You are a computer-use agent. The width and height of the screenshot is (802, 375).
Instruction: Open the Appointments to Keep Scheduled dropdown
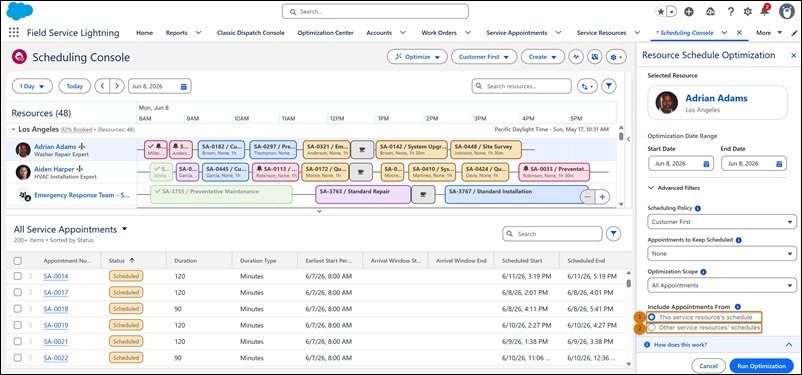click(722, 253)
